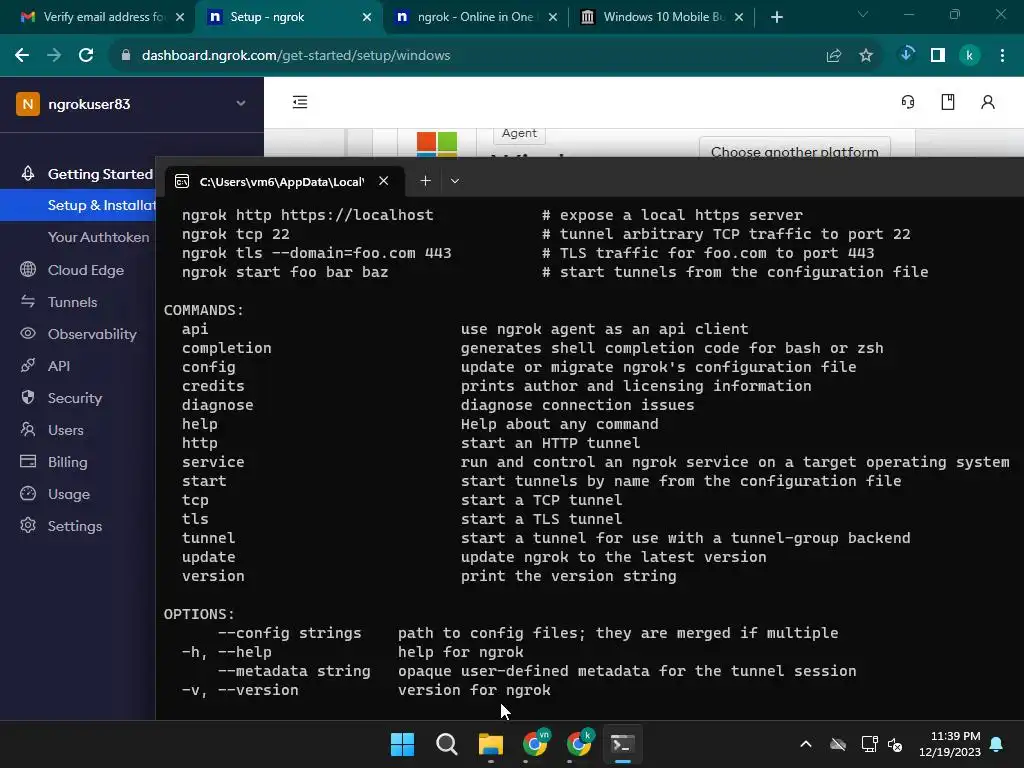Open the Chrome taskbar icon with k badge
This screenshot has height=768, width=1024.
pyautogui.click(x=579, y=743)
